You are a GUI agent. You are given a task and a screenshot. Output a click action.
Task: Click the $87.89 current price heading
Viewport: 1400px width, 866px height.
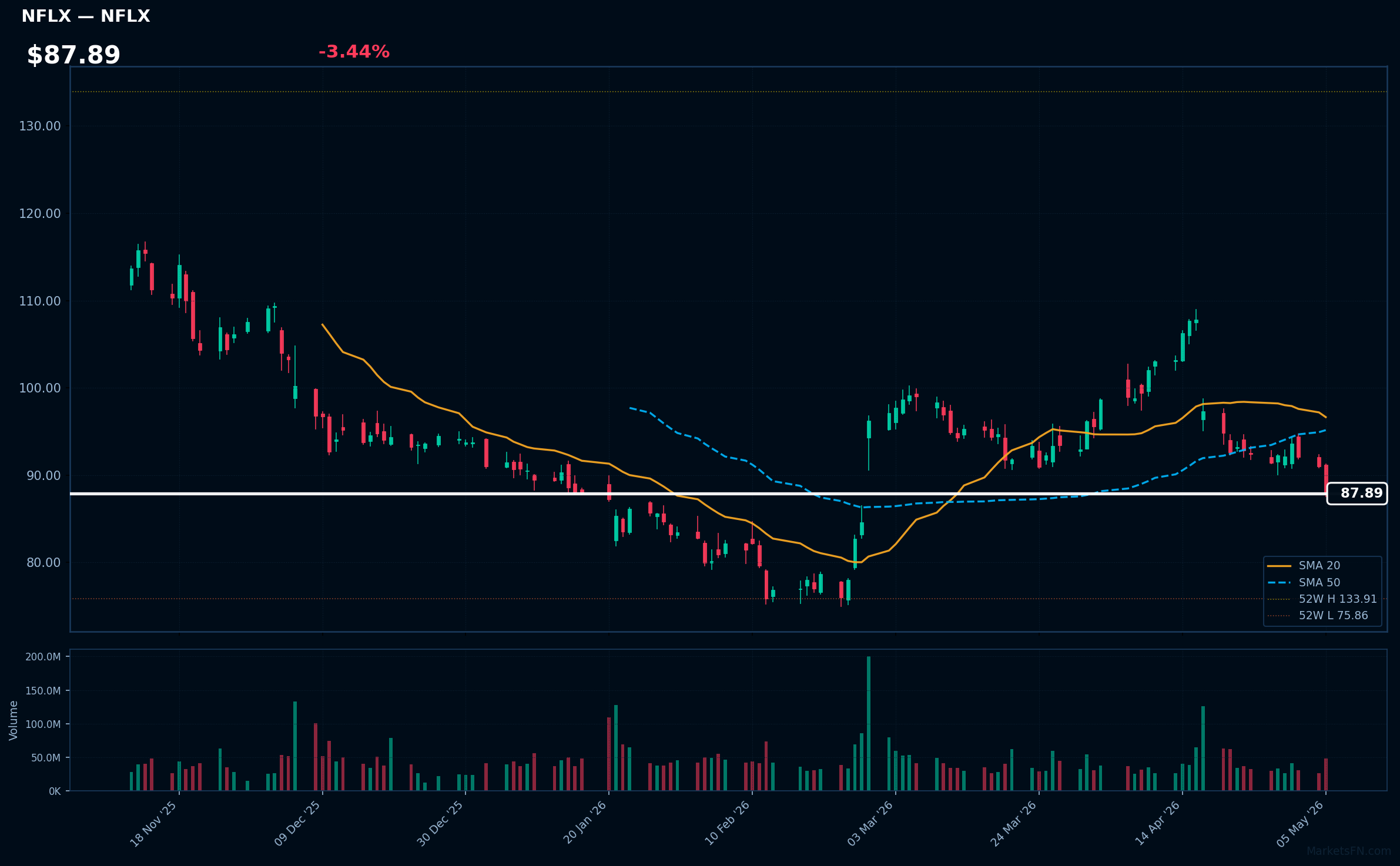tap(73, 55)
